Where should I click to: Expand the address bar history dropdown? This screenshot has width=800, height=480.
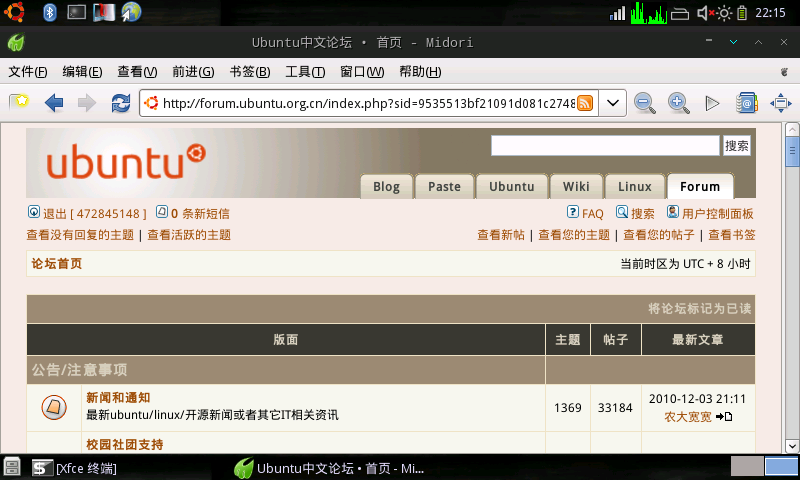pyautogui.click(x=613, y=103)
